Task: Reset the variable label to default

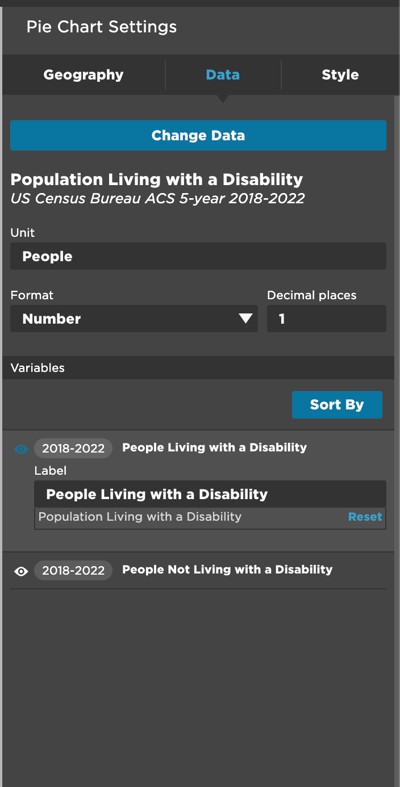Action: pyautogui.click(x=365, y=517)
